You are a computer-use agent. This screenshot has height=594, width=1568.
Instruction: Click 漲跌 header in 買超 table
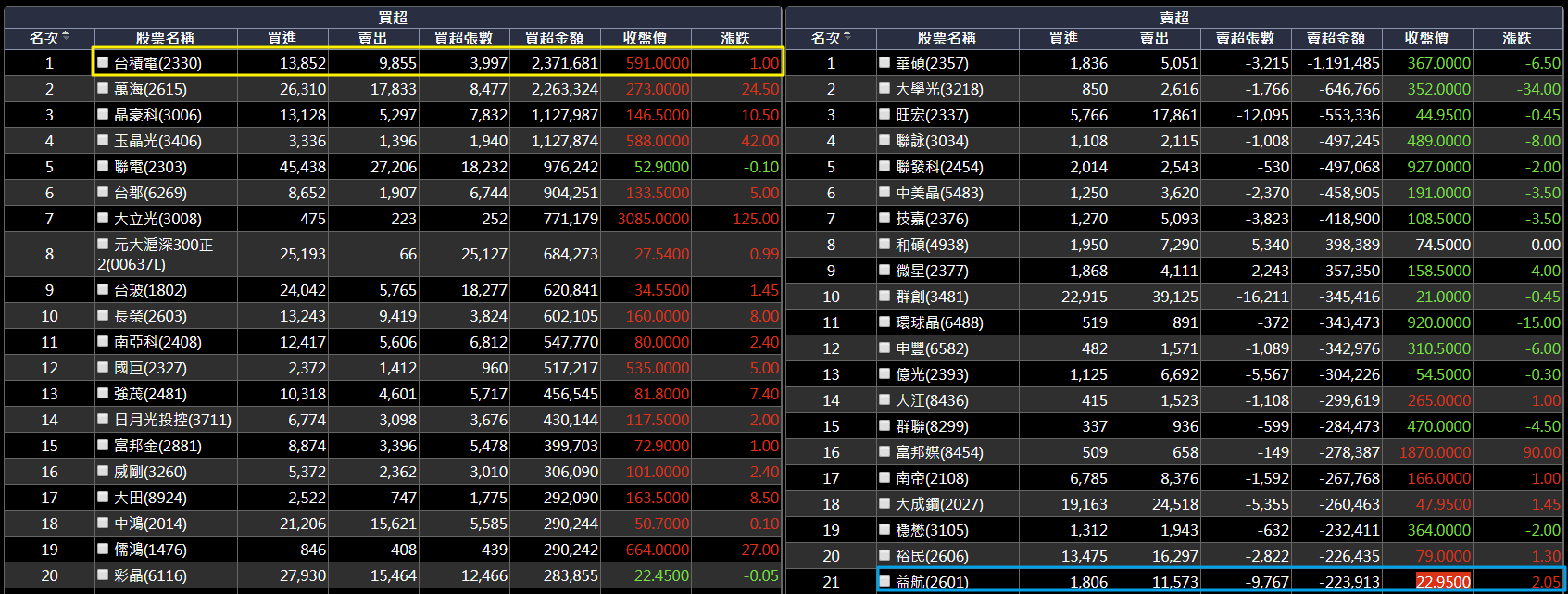735,38
